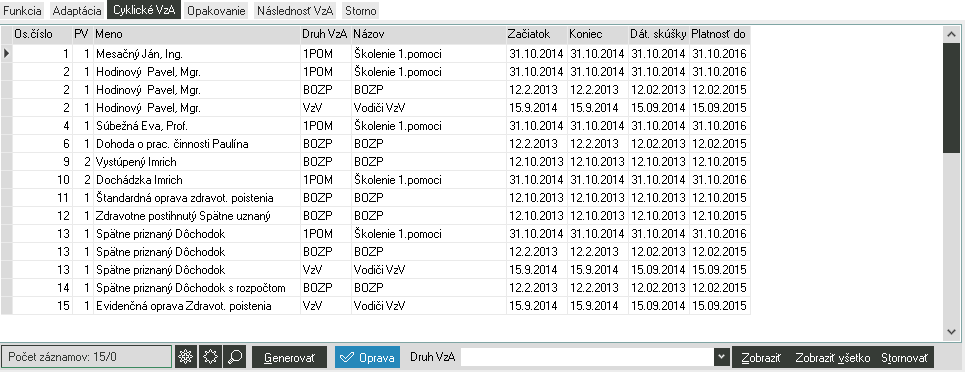Click the Zobraziť button
The width and height of the screenshot is (965, 372).
[x=761, y=357]
